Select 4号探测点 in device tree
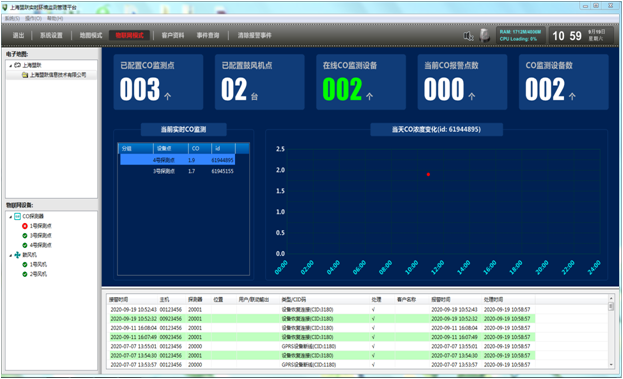Screen dimensions: 623x379 [41, 245]
